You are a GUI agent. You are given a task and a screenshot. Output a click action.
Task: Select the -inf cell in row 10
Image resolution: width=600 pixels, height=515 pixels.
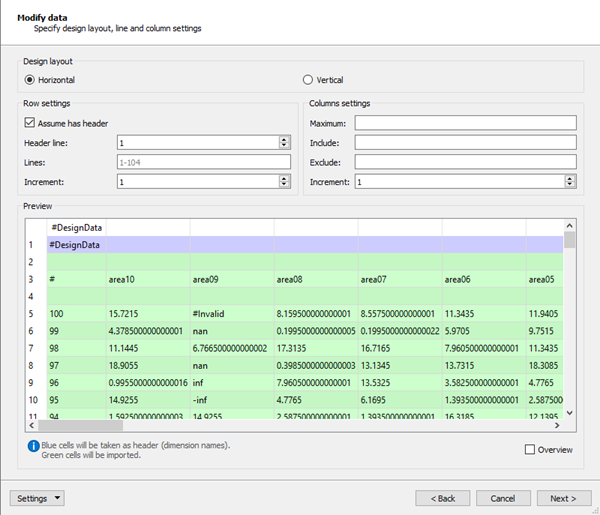click(x=232, y=400)
